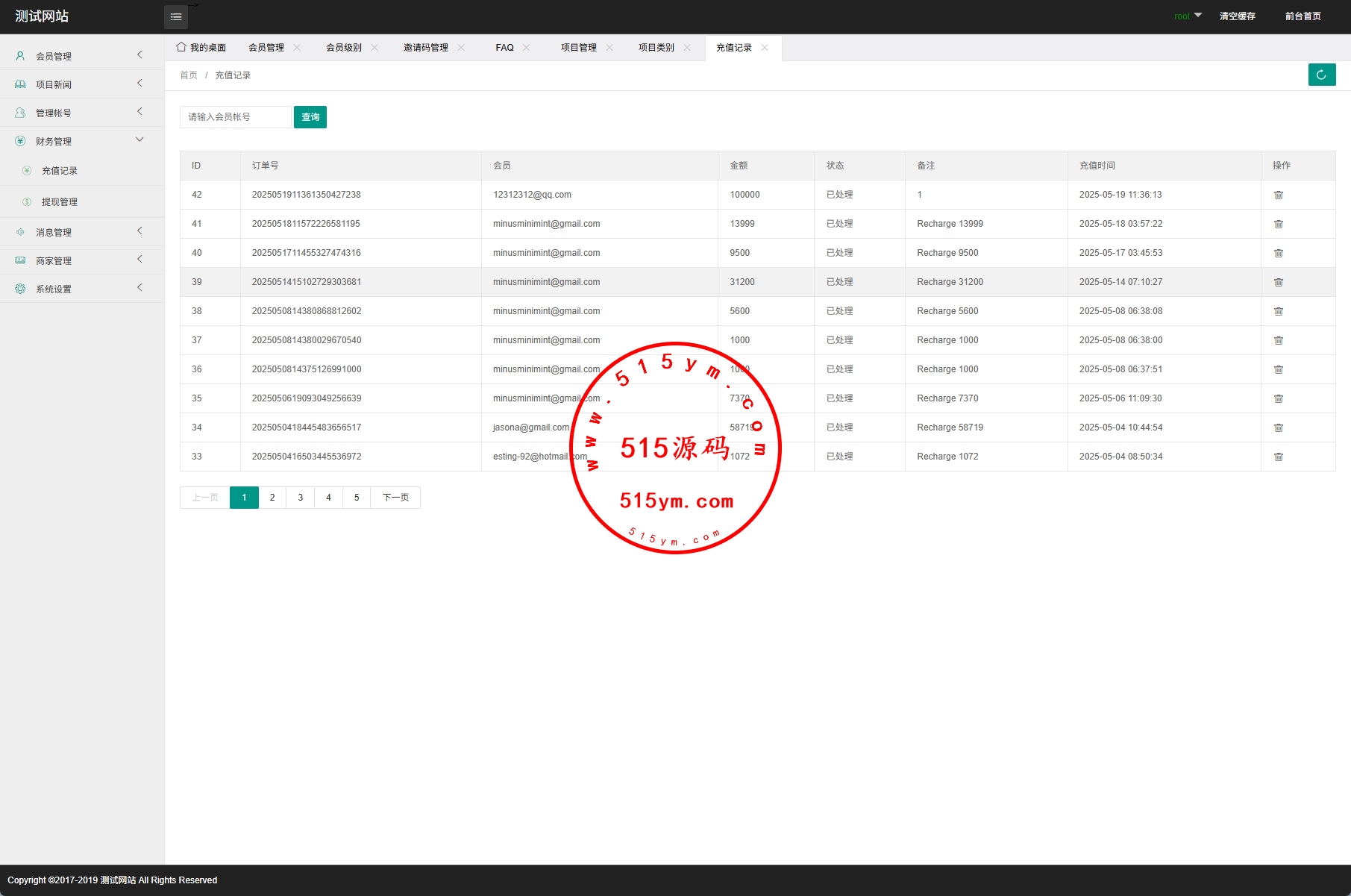
Task: Click the hamburger menu toggle icon
Action: coord(176,16)
